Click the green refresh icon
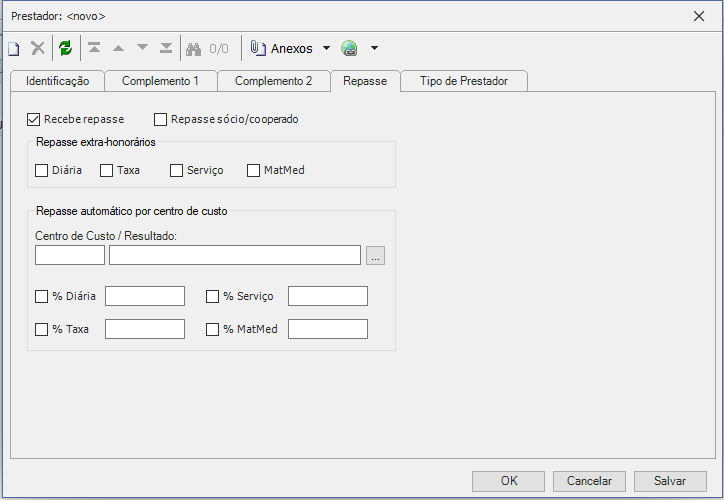This screenshot has width=724, height=500. tap(66, 48)
